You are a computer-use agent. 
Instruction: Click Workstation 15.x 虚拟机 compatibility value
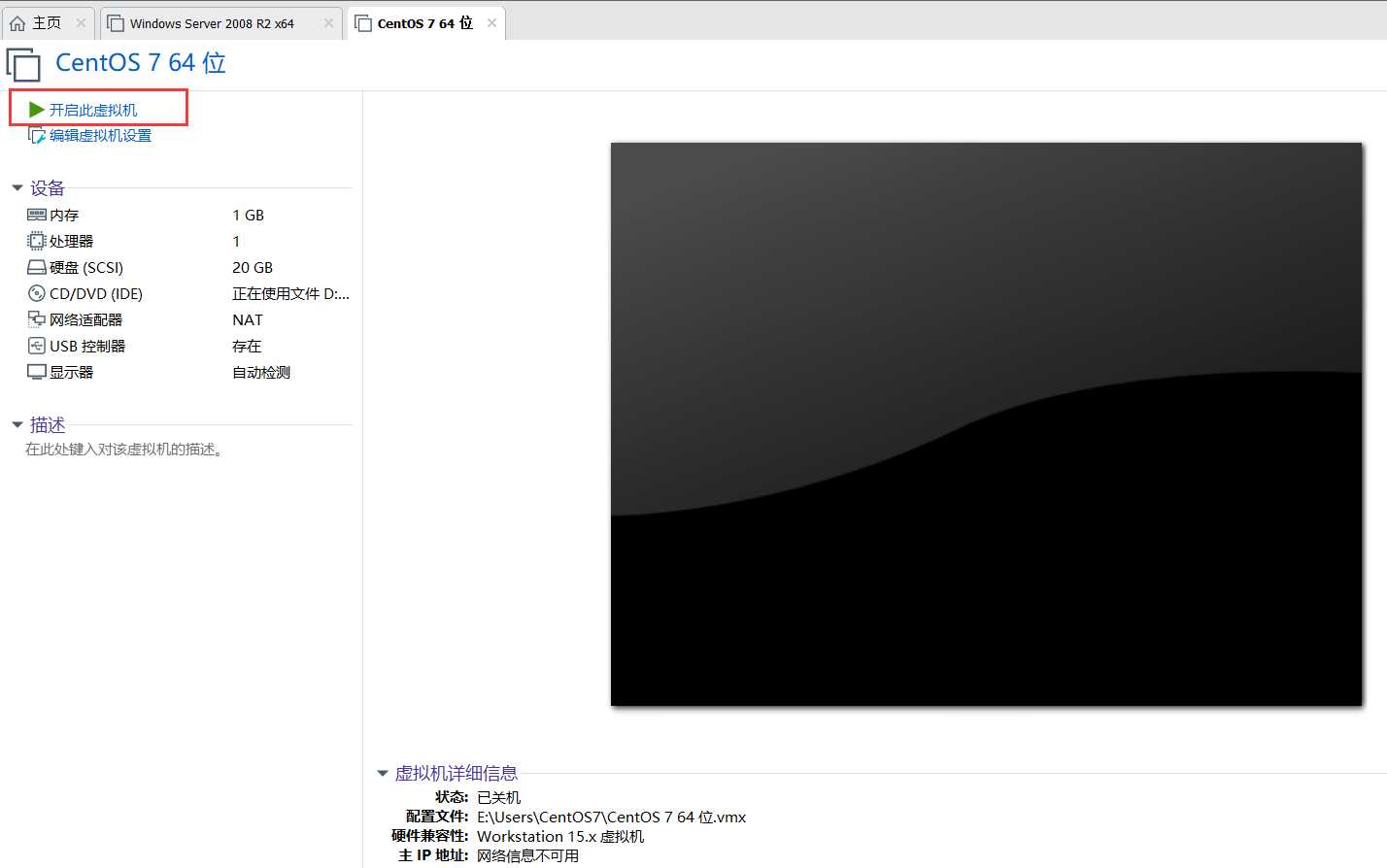[x=560, y=836]
